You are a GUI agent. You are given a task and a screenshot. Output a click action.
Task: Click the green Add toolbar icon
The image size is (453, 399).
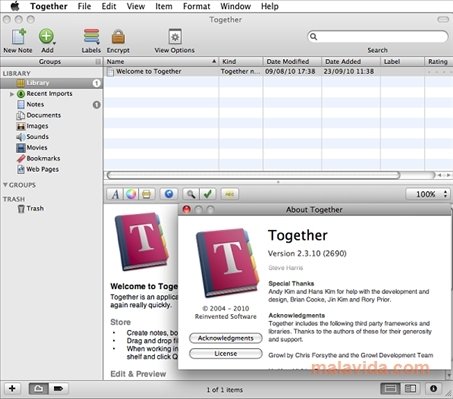click(46, 36)
